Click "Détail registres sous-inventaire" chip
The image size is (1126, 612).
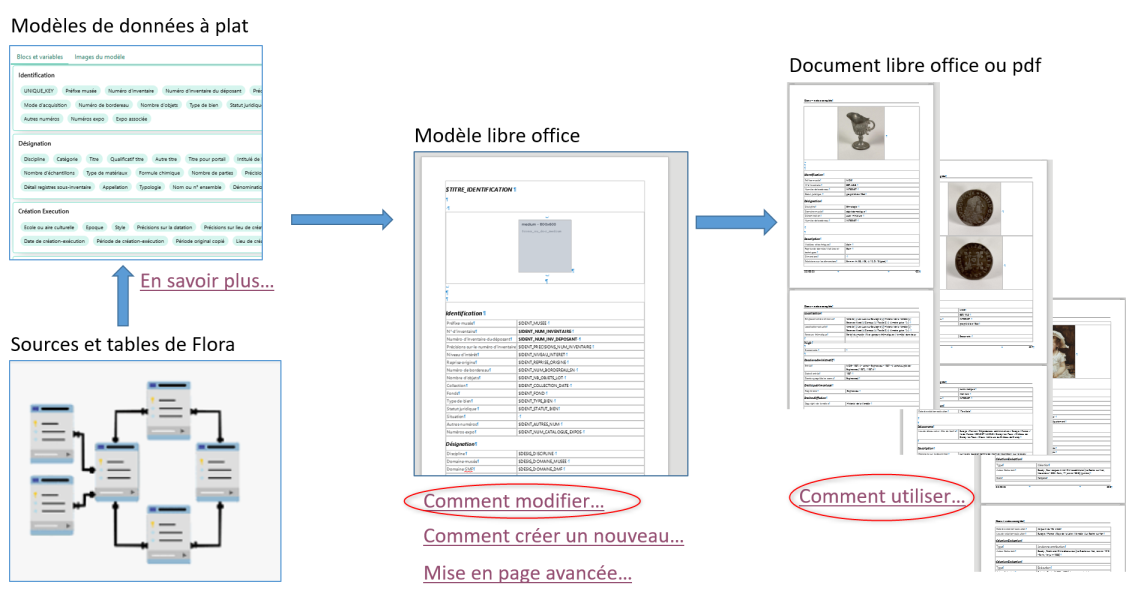click(x=57, y=187)
